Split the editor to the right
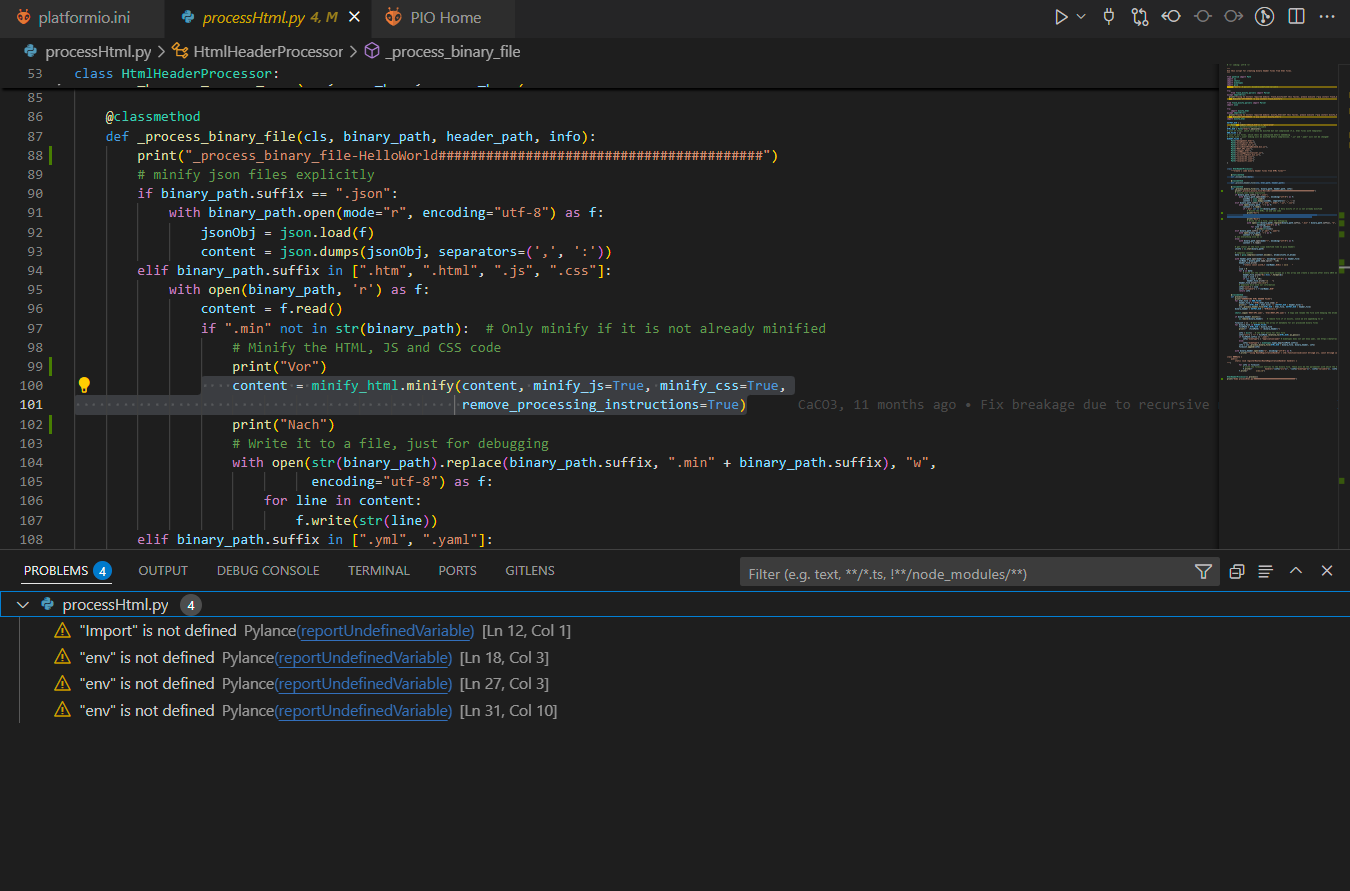Image resolution: width=1350 pixels, height=891 pixels. (1296, 17)
